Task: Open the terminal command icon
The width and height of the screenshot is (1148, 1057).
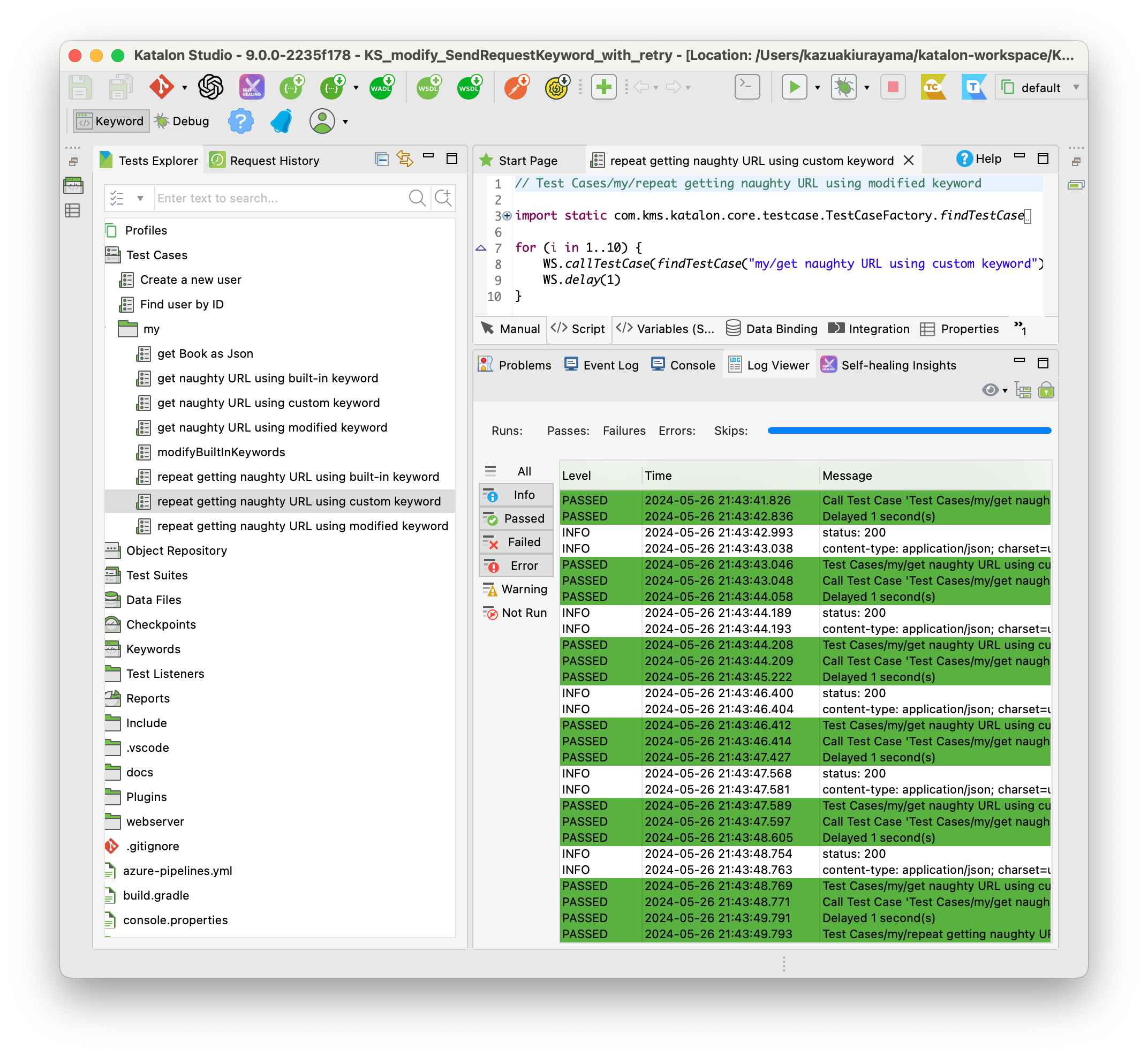Action: [x=746, y=87]
